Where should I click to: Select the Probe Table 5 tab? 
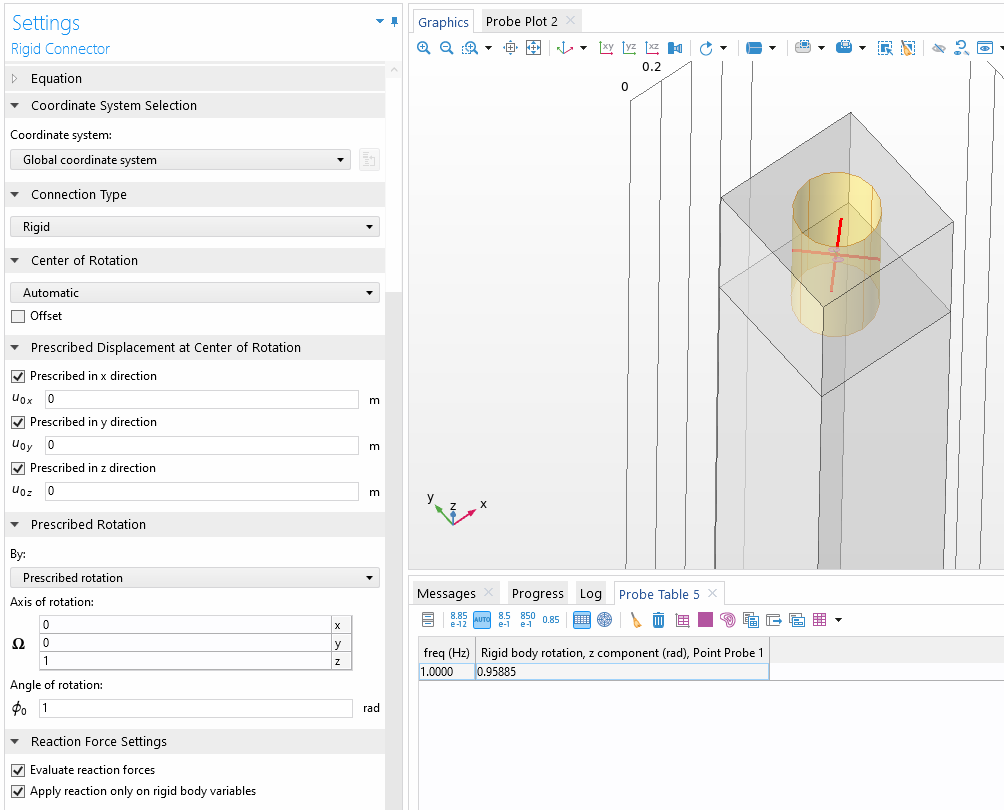click(x=659, y=594)
